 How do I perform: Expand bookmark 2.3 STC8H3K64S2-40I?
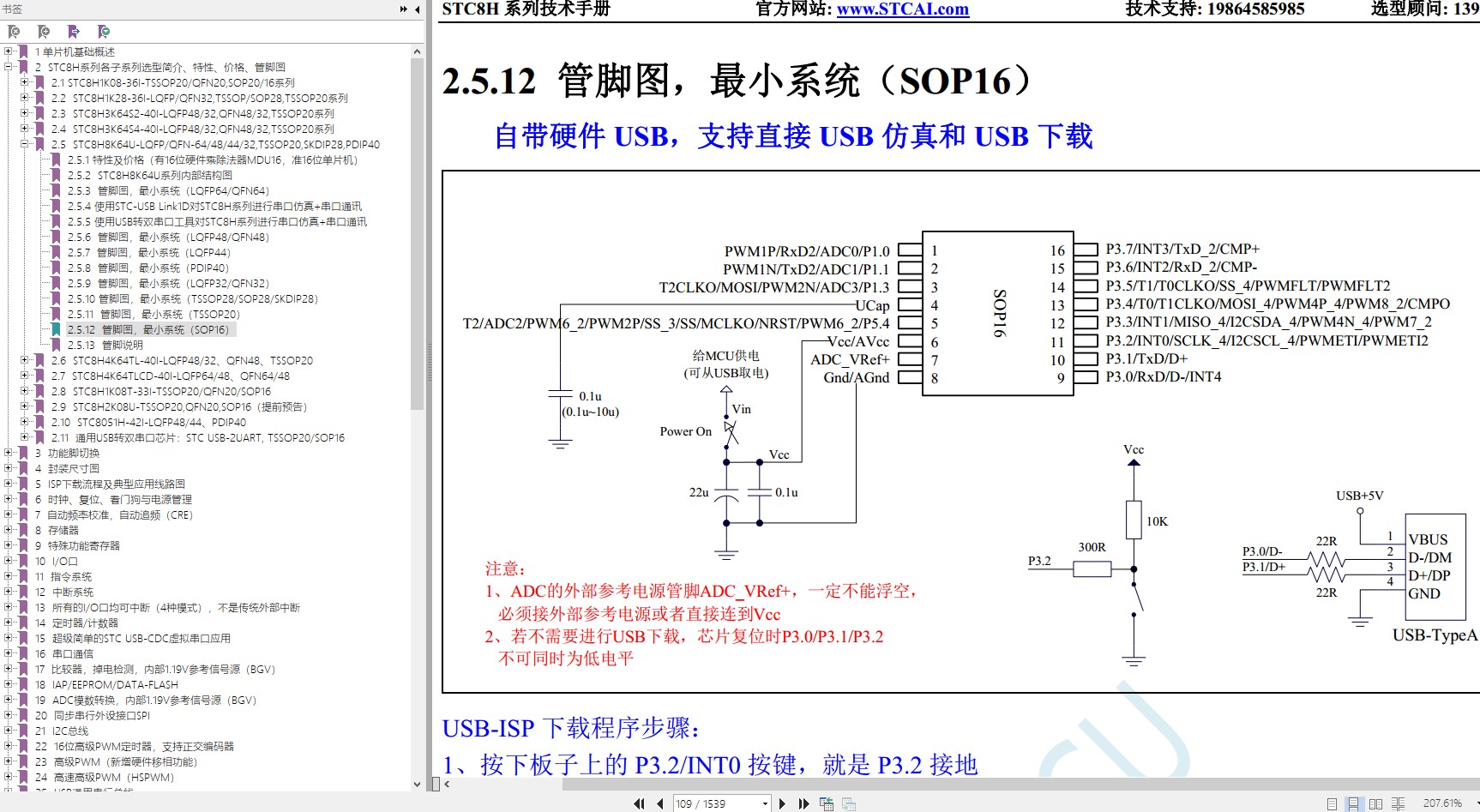pos(25,113)
